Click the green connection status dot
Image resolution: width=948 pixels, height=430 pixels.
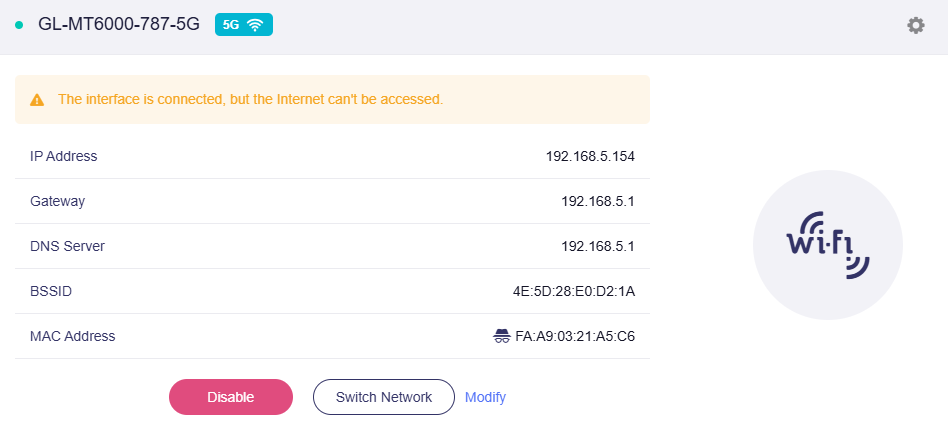coord(19,25)
